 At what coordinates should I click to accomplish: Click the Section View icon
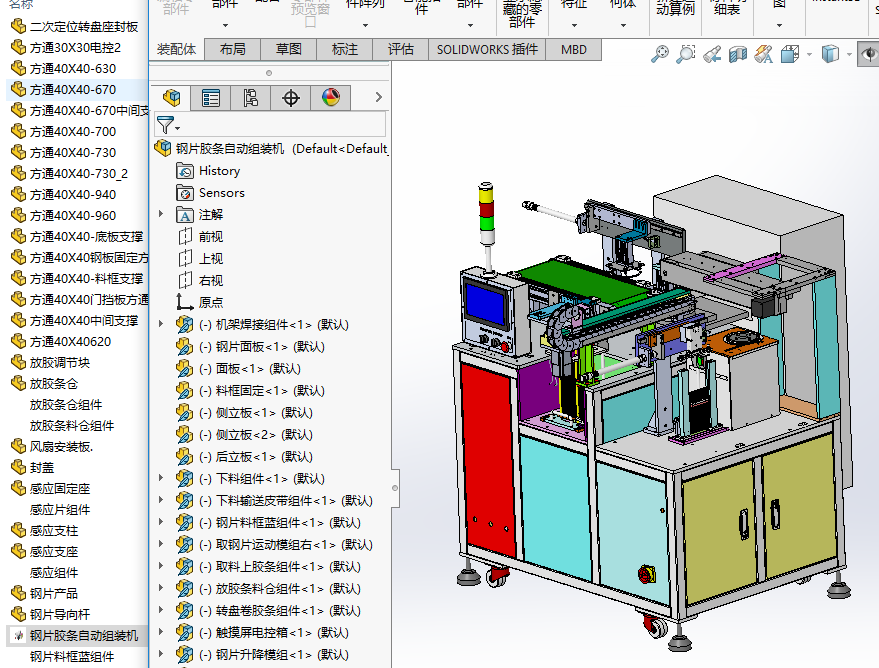tap(738, 54)
